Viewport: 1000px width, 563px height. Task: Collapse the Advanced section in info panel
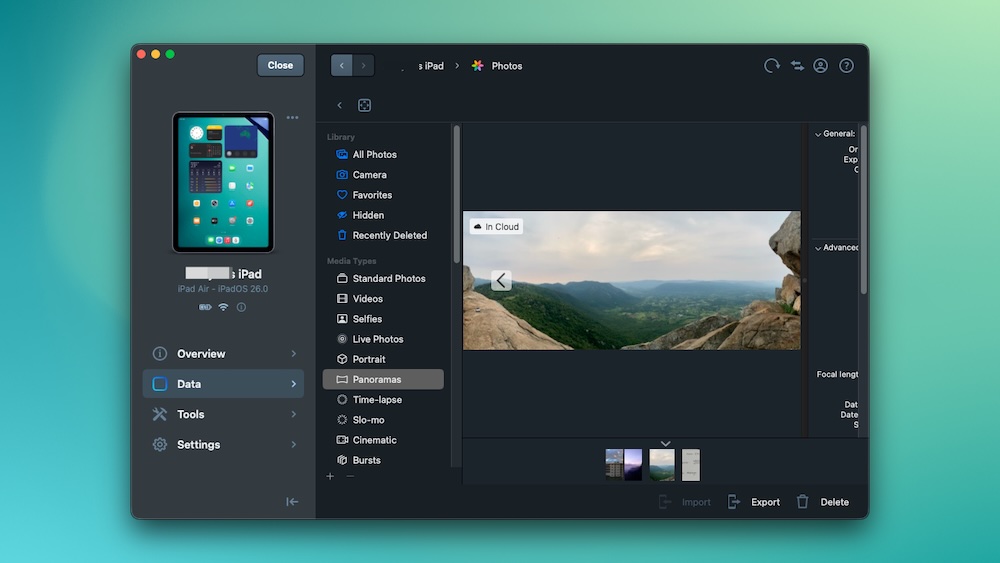(818, 248)
